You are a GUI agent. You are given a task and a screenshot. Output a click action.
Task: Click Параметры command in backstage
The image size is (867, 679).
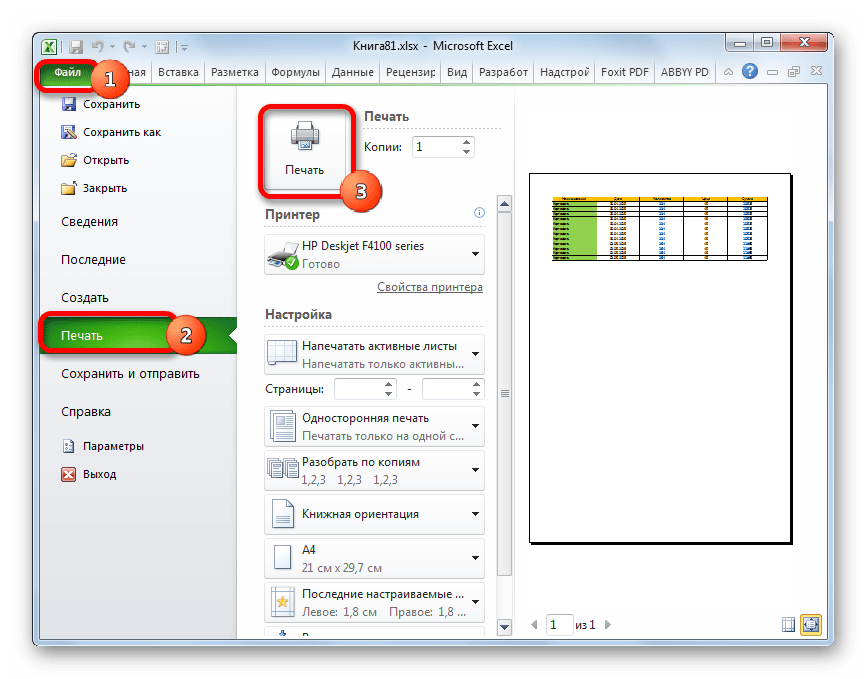click(113, 446)
